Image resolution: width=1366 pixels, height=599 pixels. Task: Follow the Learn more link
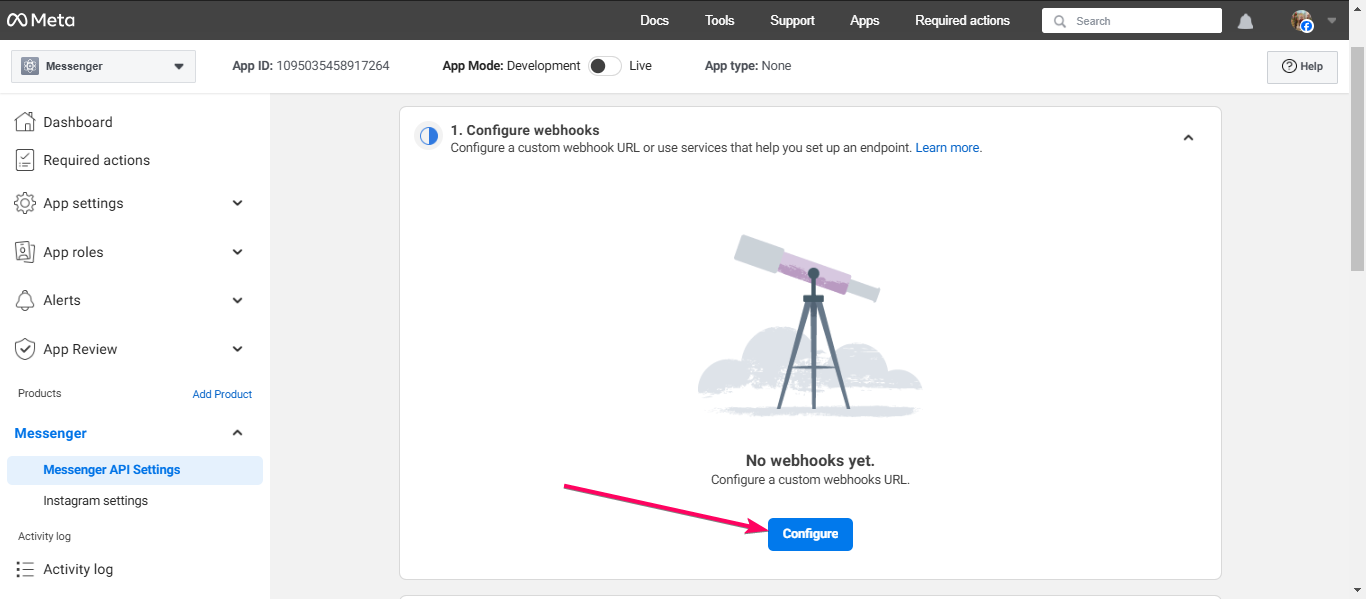point(948,147)
